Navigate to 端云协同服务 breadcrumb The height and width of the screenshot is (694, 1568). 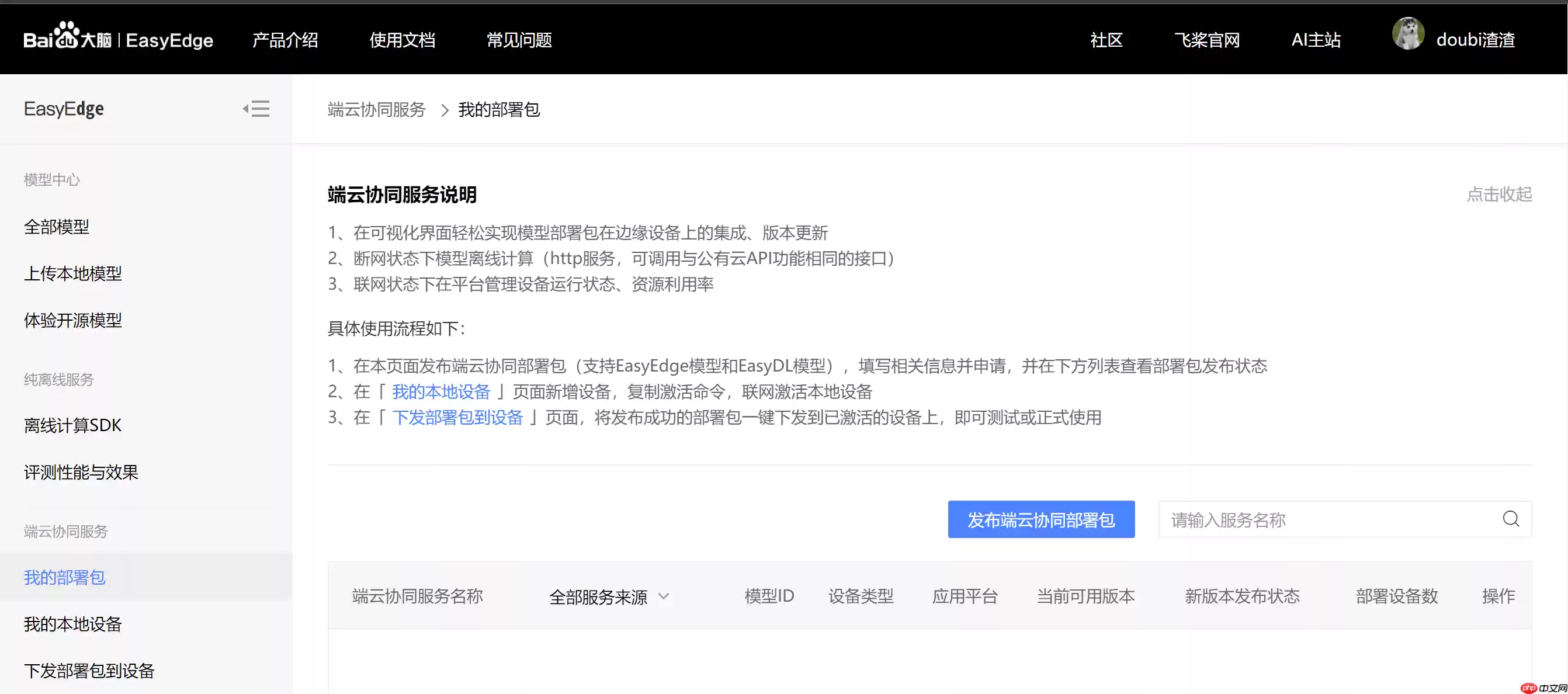[x=375, y=110]
